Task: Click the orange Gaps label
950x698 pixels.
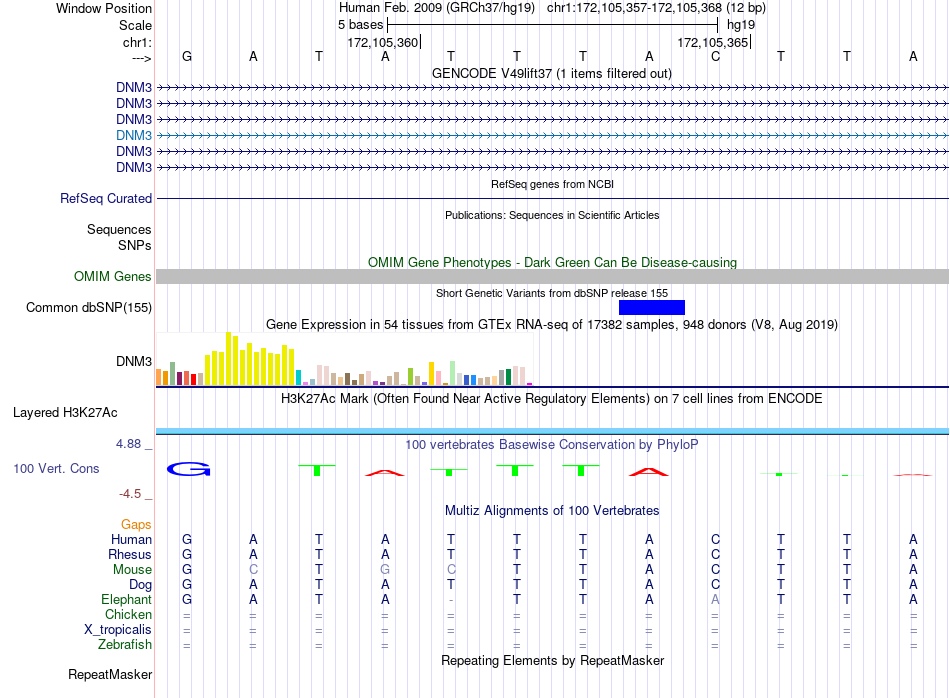Action: coord(136,525)
